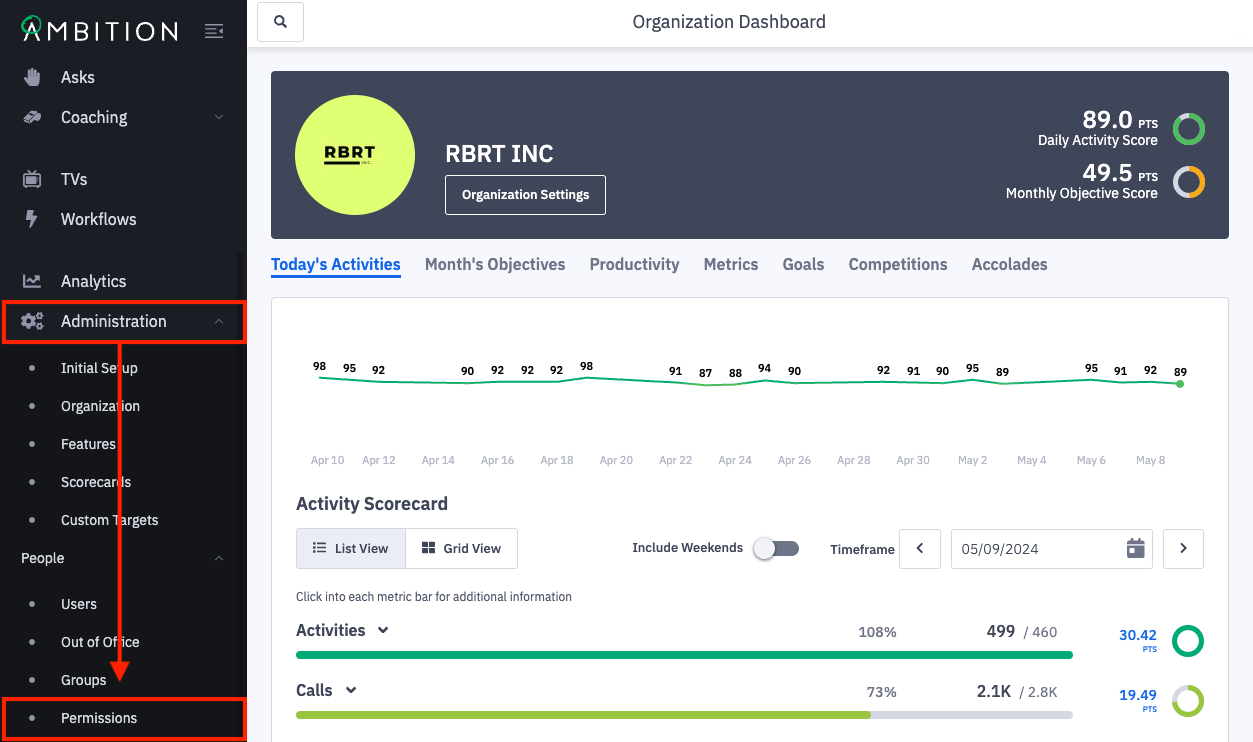Click the search magnifier icon button
This screenshot has width=1253, height=742.
280,22
